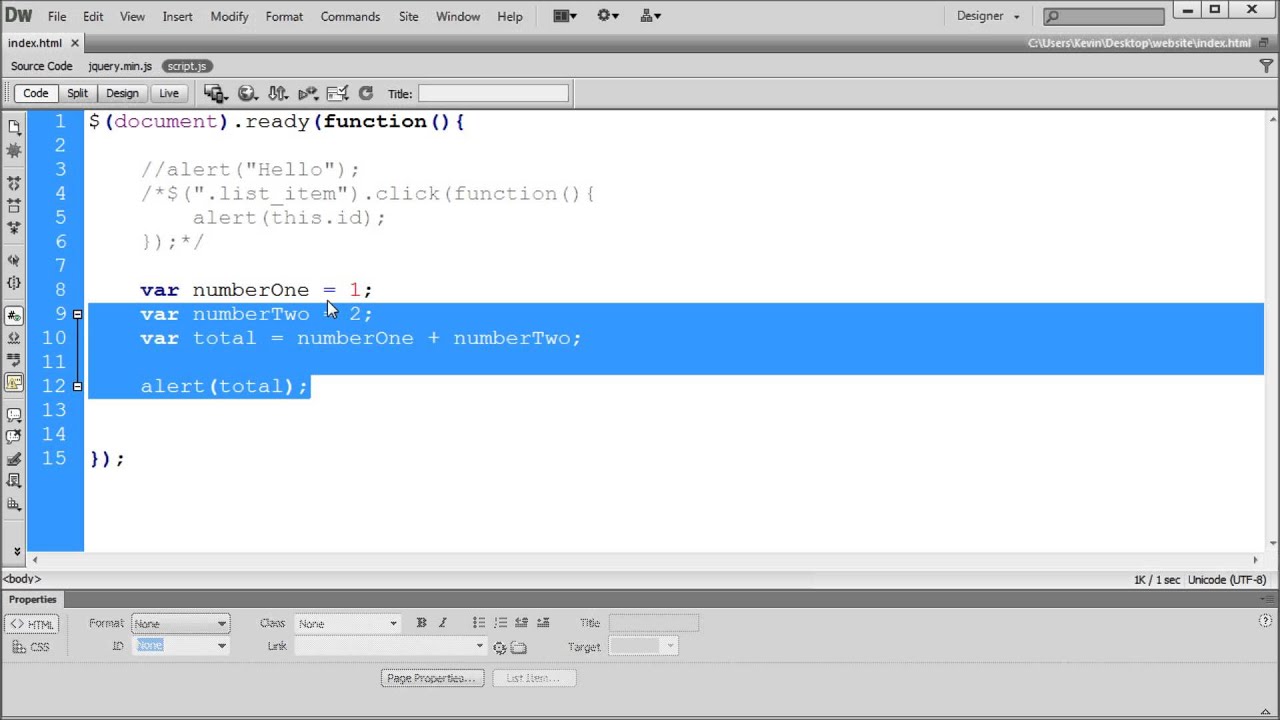Open the Designer workspace switcher
Screen dimensions: 1280x720
tap(988, 16)
